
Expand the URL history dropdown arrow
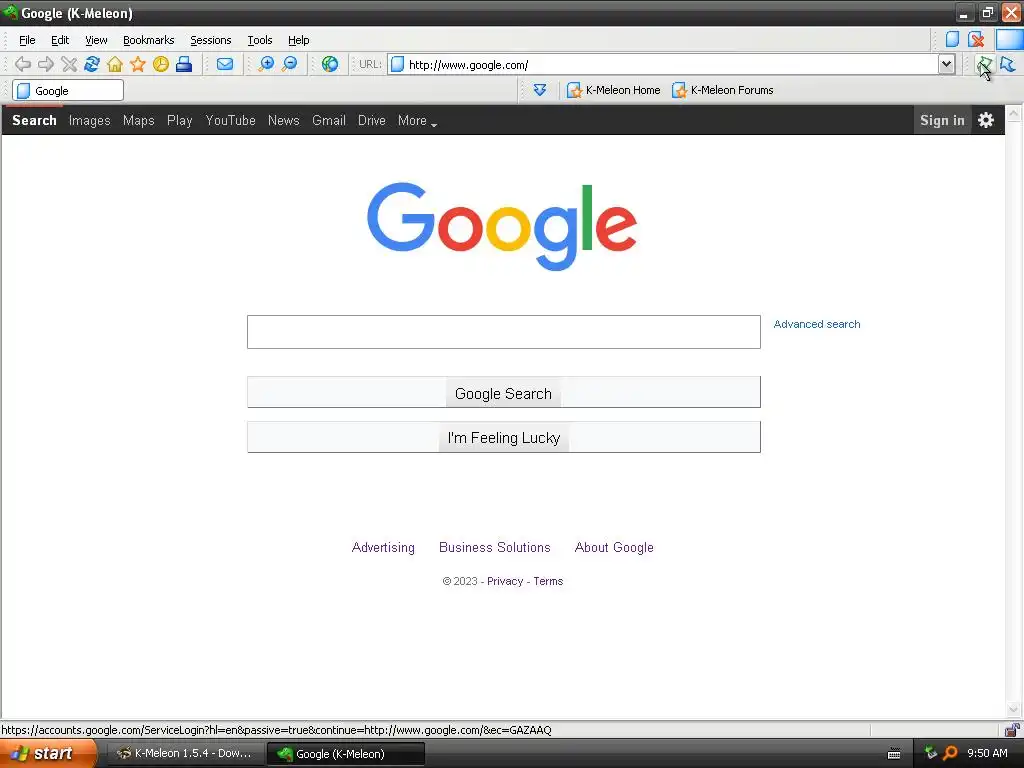click(946, 64)
